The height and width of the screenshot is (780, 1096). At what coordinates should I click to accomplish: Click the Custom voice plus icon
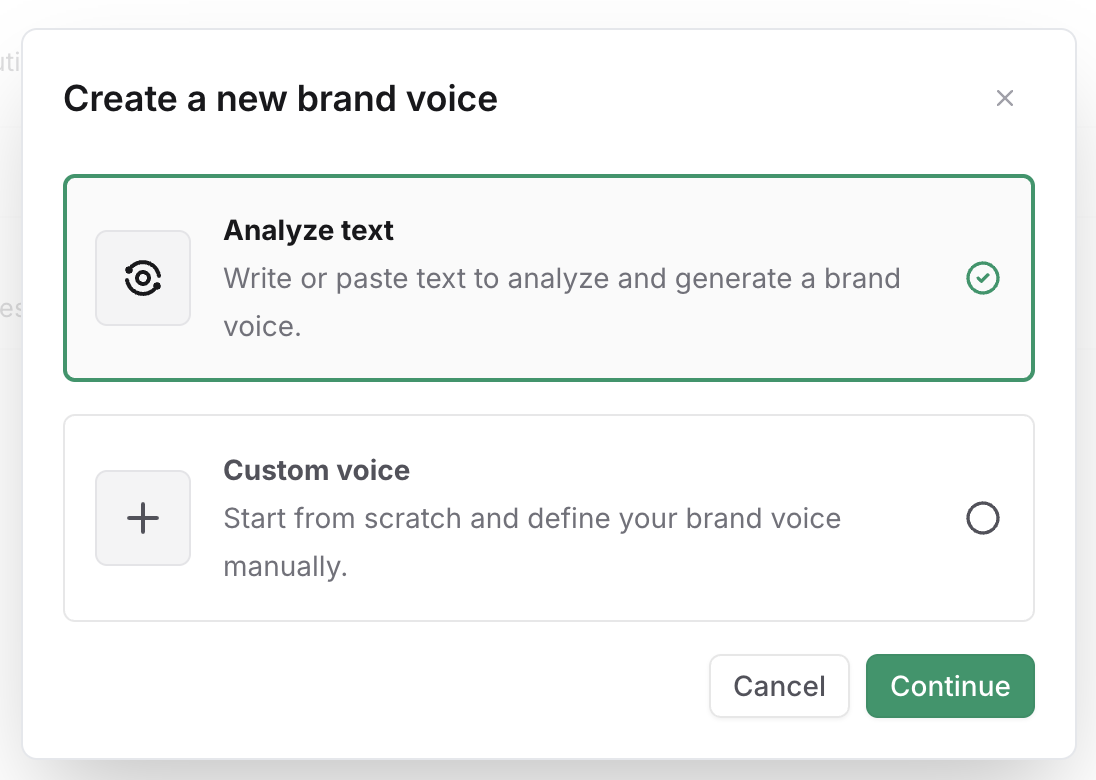click(x=143, y=518)
